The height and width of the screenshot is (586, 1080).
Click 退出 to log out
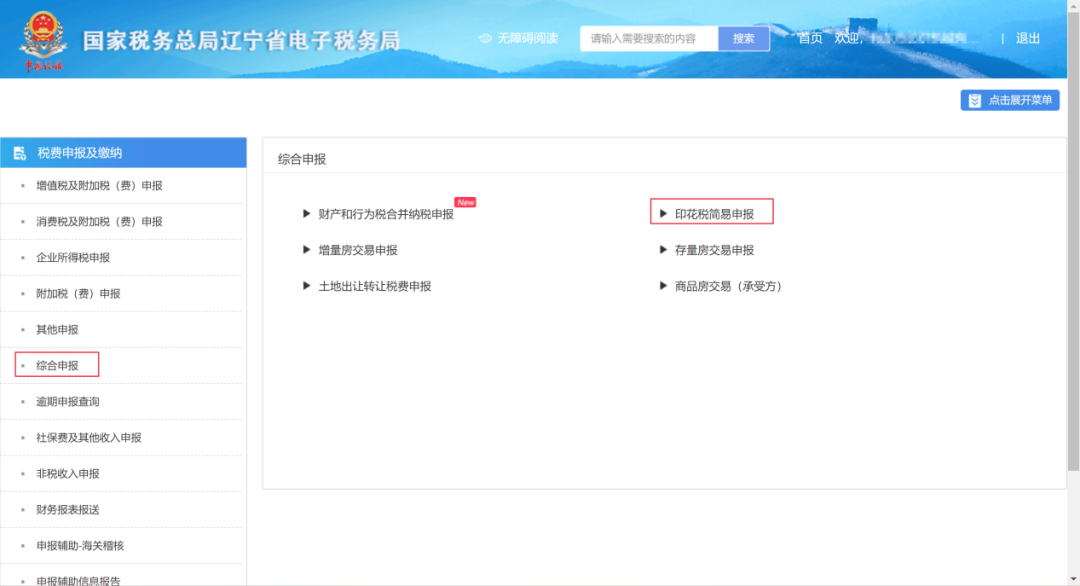point(1028,39)
